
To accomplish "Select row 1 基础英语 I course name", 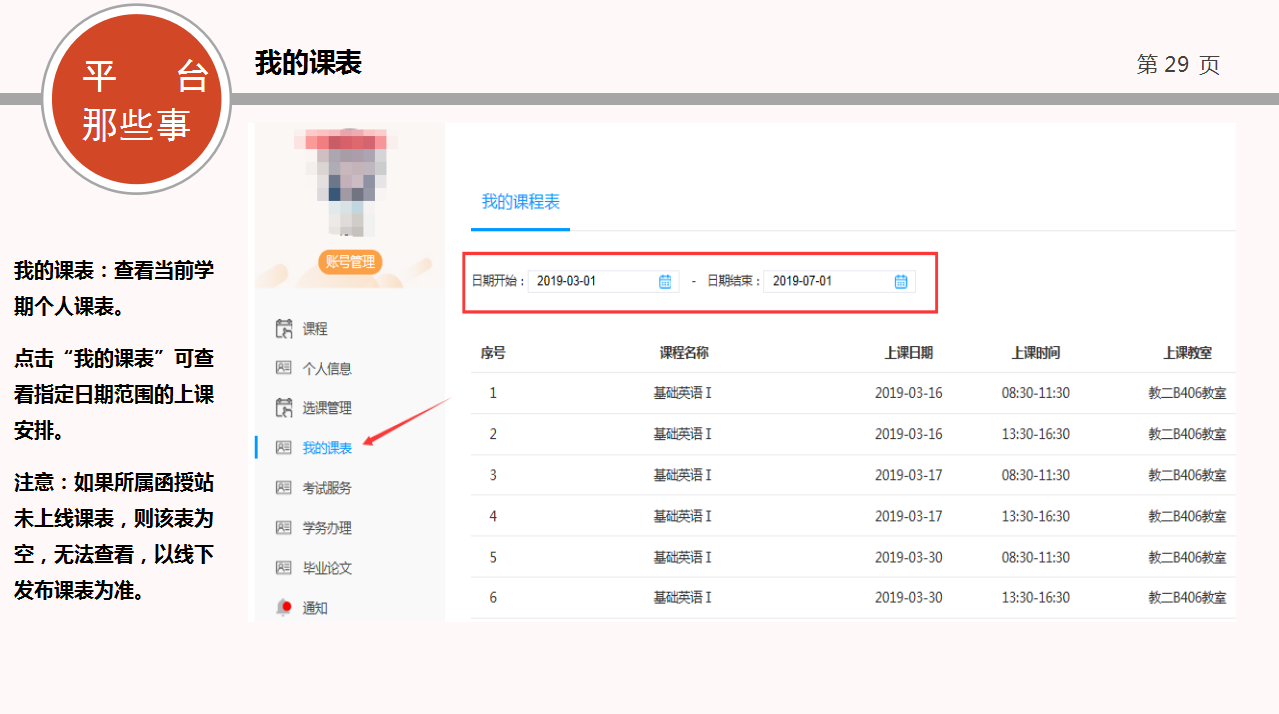I will point(682,393).
